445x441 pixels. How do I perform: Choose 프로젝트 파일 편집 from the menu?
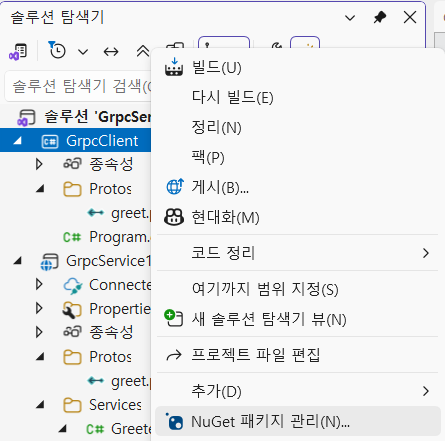(297, 355)
